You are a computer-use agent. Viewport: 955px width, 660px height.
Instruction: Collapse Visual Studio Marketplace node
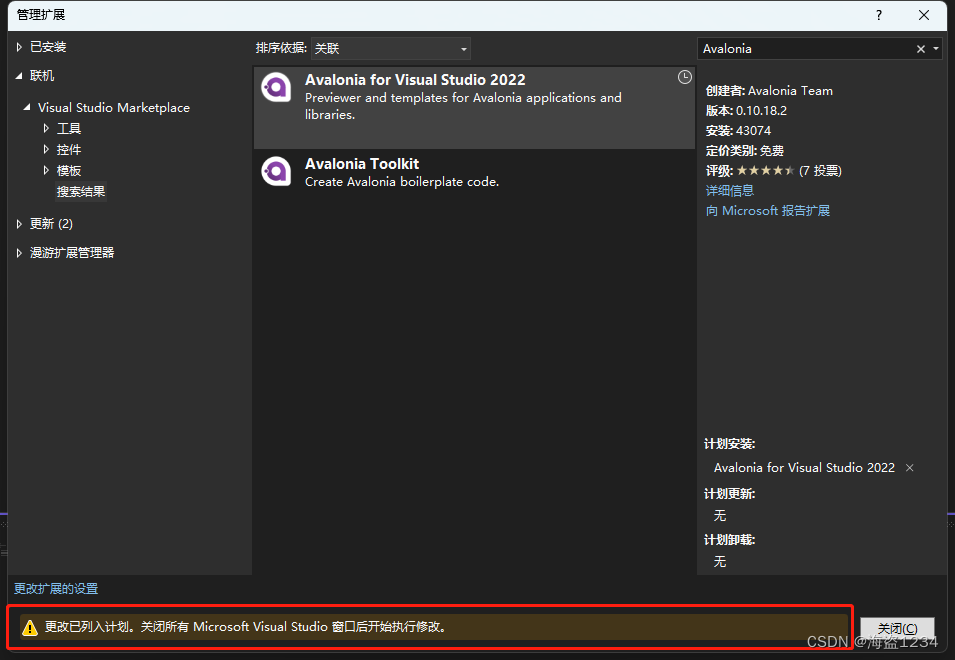click(27, 107)
